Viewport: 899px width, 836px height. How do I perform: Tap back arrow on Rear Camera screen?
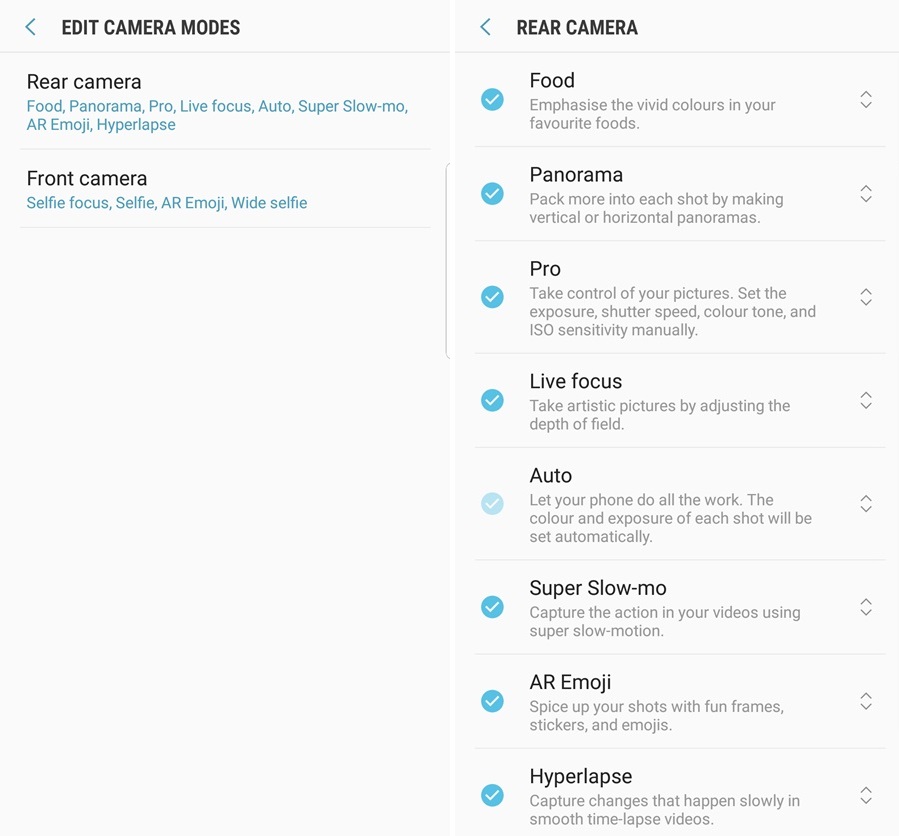[x=486, y=27]
